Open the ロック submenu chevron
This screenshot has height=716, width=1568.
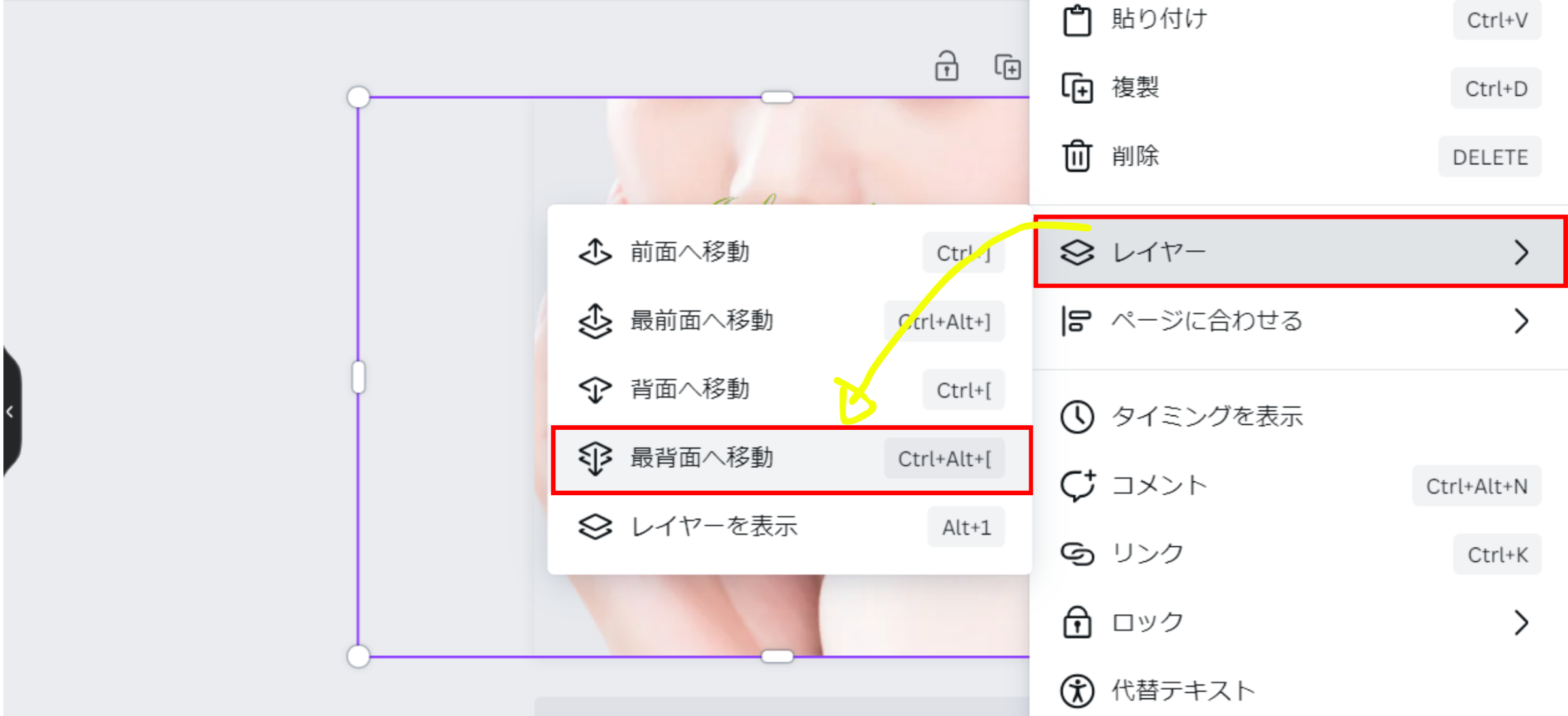pos(1521,623)
